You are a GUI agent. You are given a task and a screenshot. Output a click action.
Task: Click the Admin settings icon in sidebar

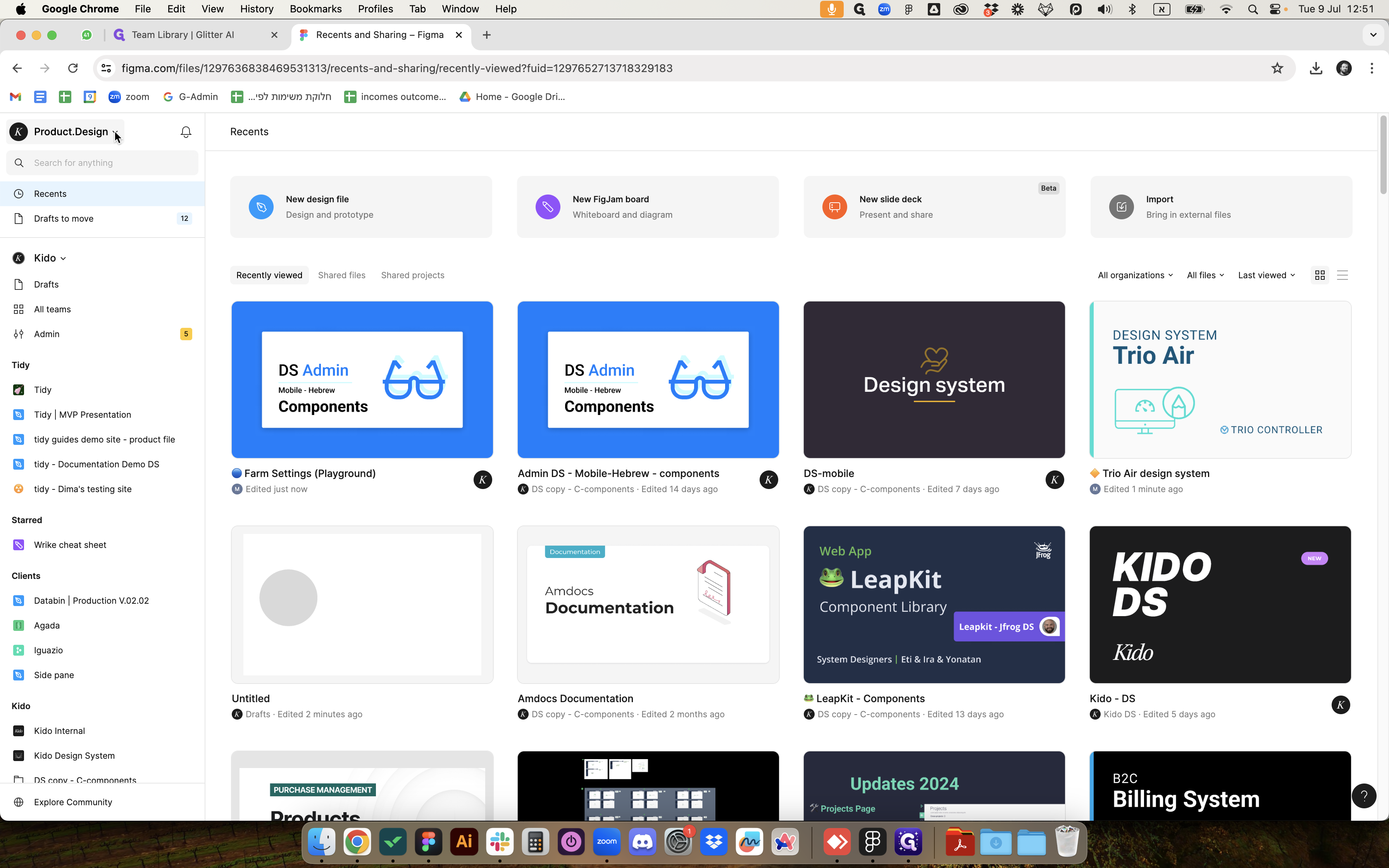18,334
